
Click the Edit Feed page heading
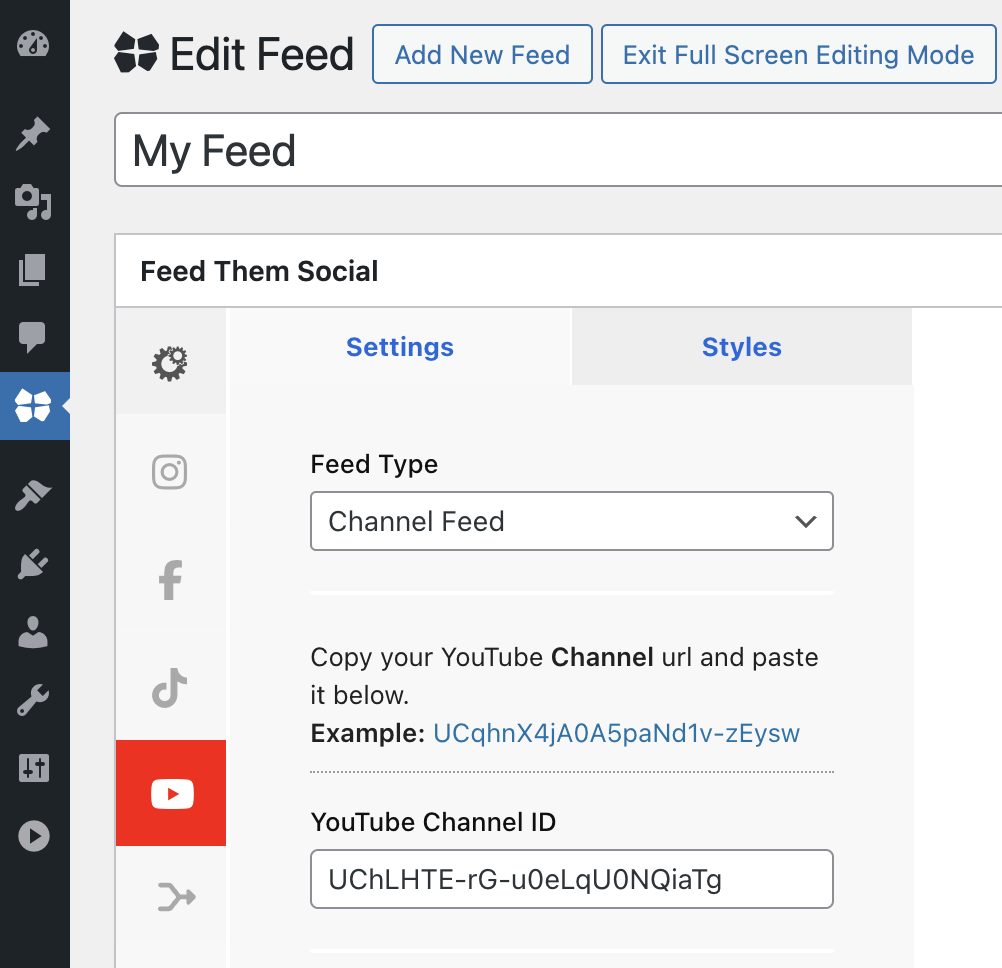pos(261,54)
